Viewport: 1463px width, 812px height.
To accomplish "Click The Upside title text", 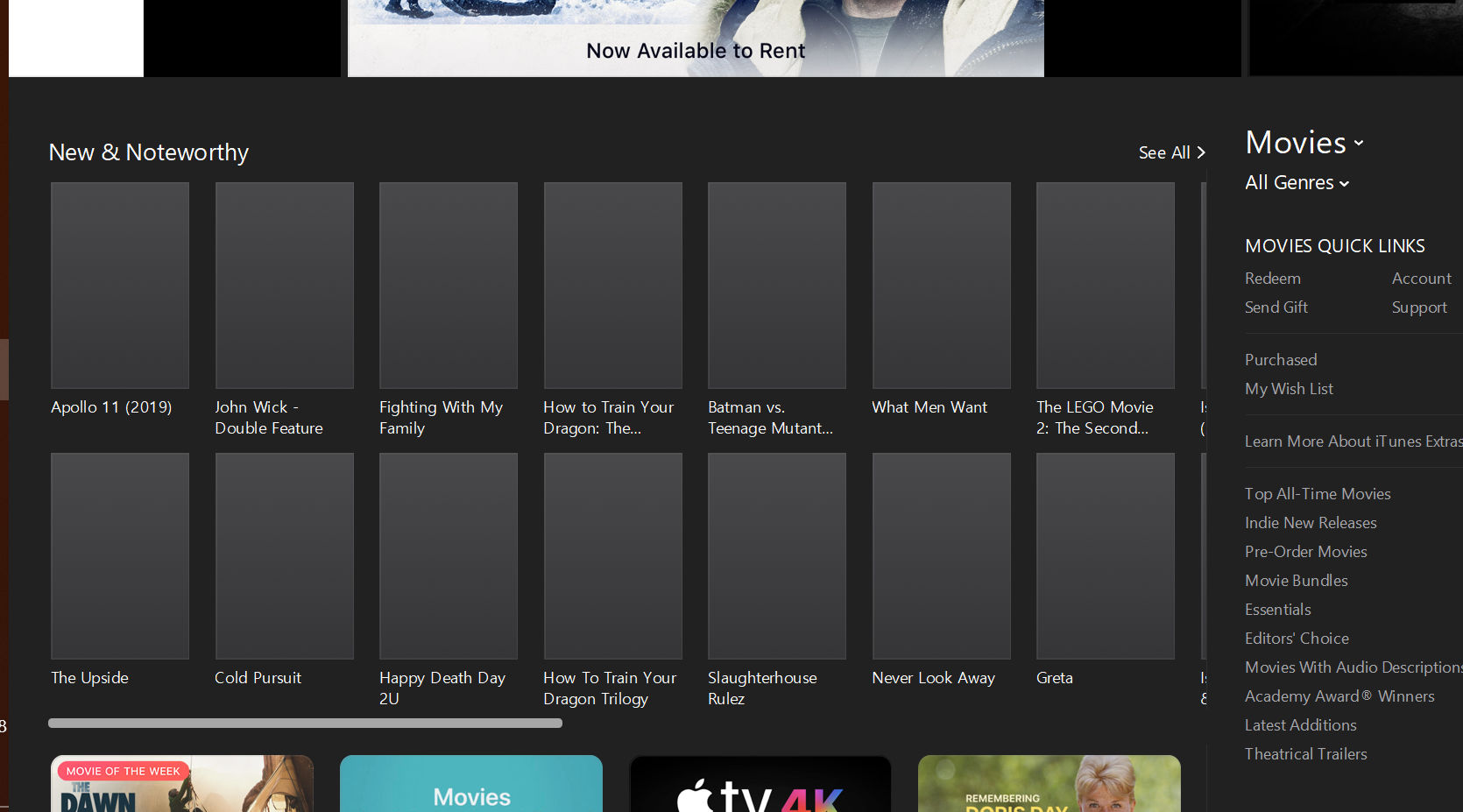I will [89, 678].
